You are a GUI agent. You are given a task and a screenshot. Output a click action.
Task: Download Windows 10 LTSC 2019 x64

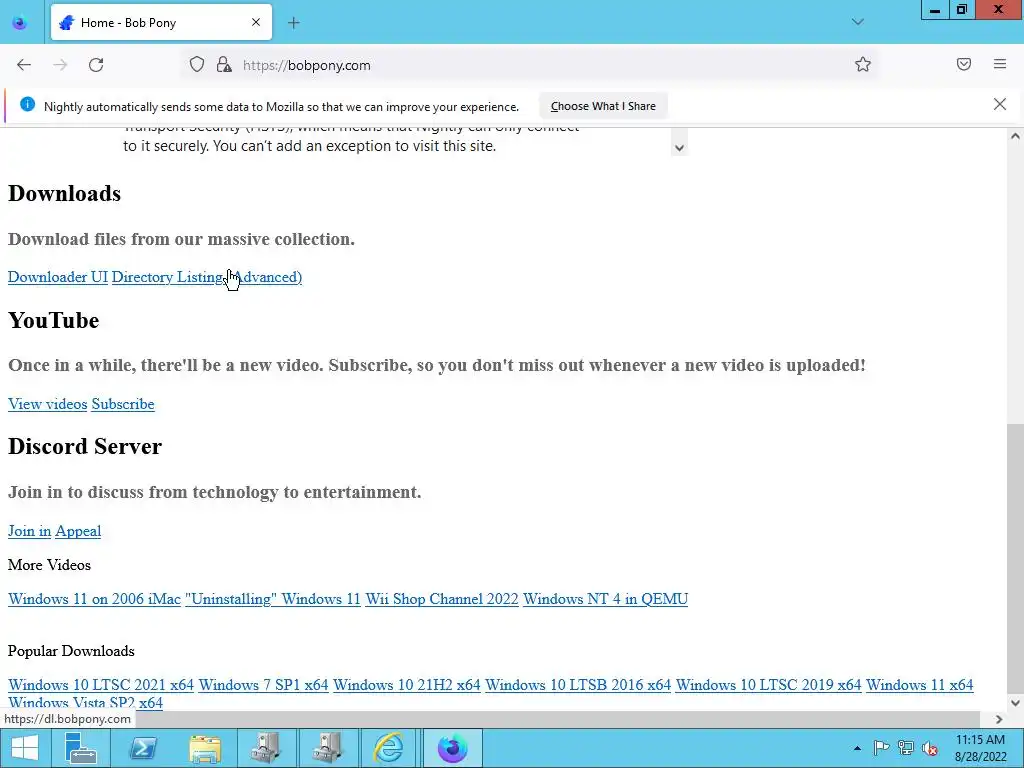(x=769, y=685)
